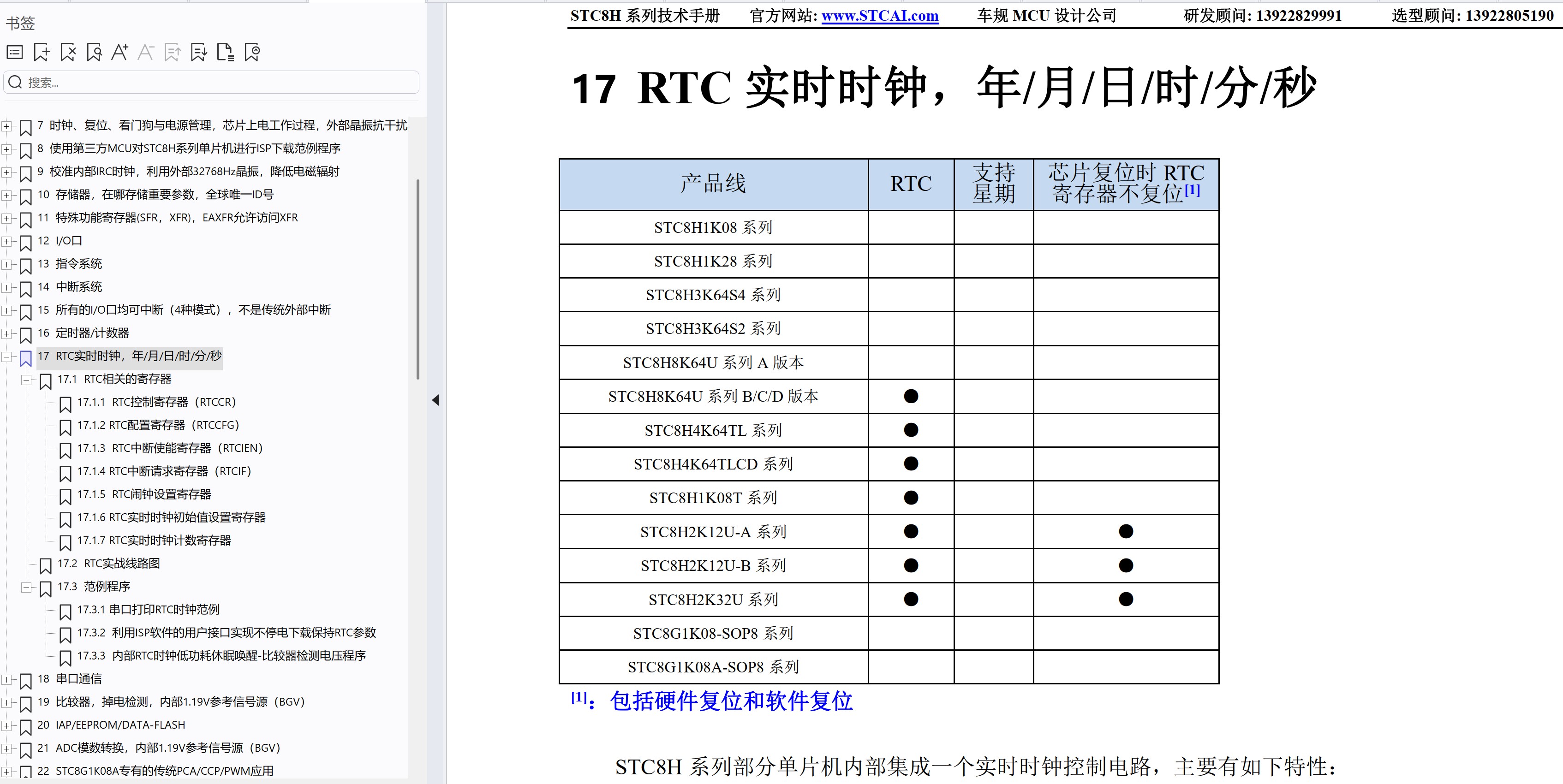Expand chapter 15 所有的I/O口均可中断
The height and width of the screenshot is (784, 1563).
[6, 310]
